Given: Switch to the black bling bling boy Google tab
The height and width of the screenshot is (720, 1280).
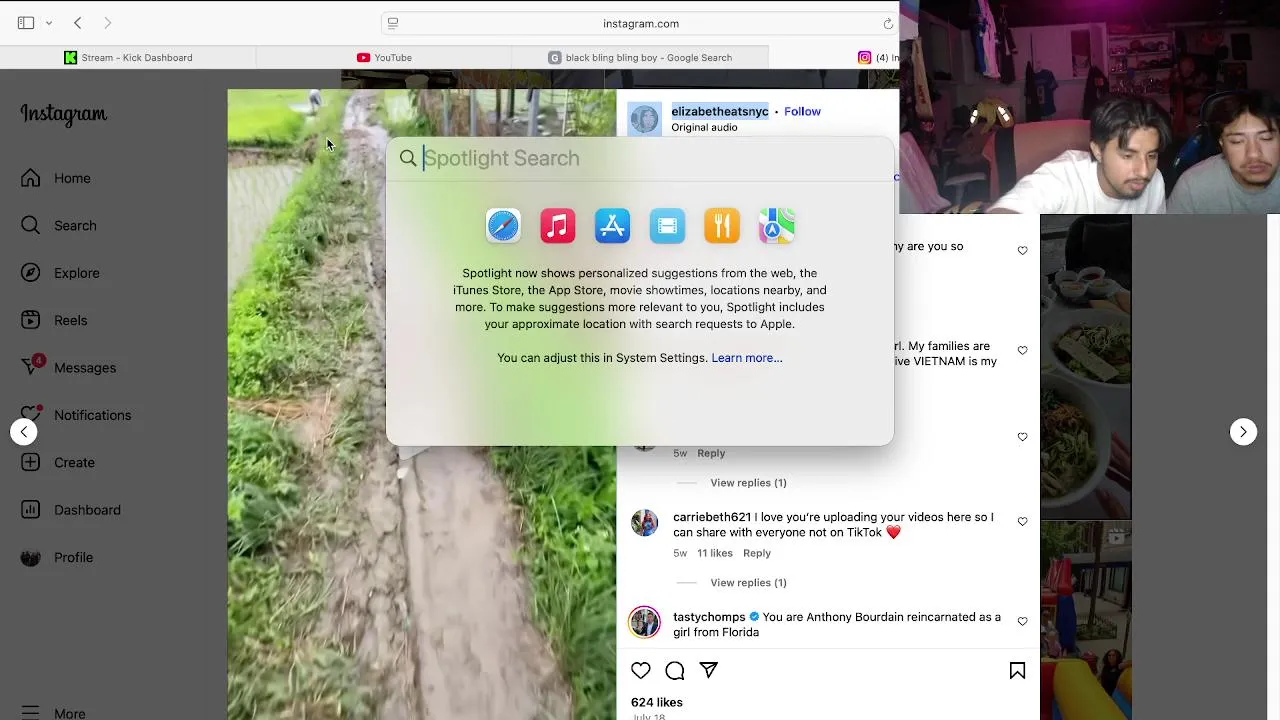Looking at the screenshot, I should (640, 58).
